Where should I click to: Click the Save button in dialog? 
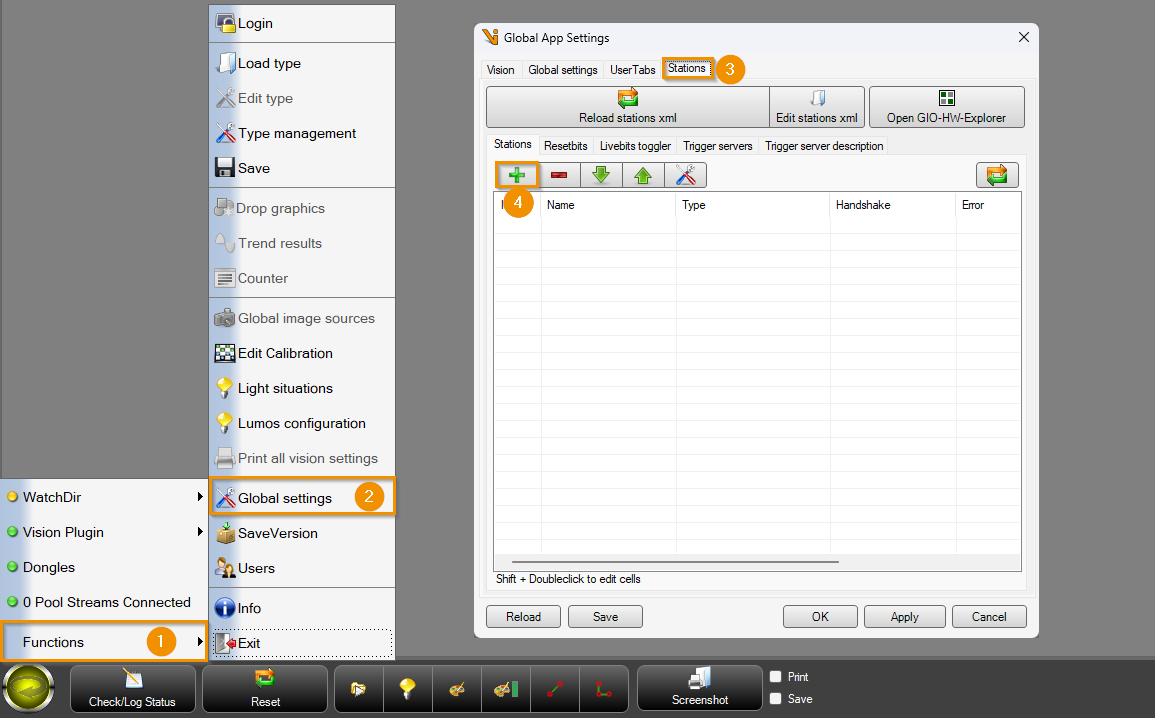coord(605,617)
